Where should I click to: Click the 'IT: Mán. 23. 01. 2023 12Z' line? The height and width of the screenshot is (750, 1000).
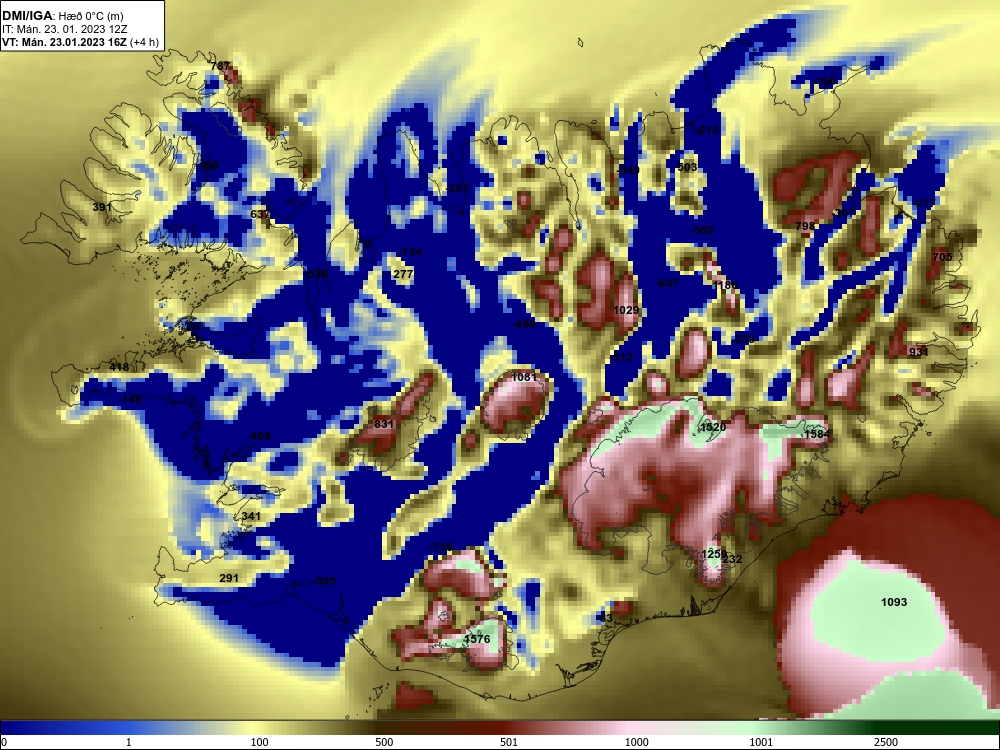(x=64, y=29)
